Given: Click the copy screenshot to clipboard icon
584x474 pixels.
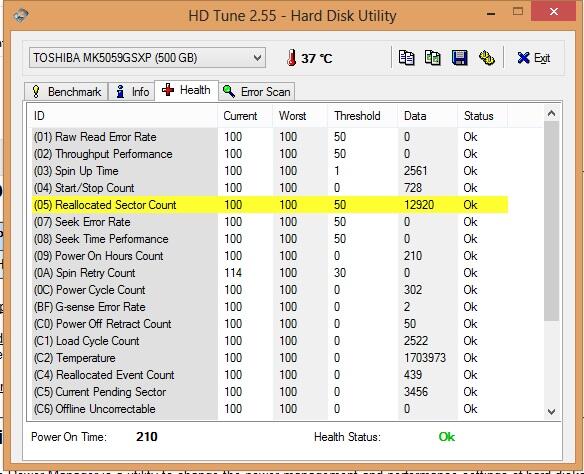Looking at the screenshot, I should tap(433, 58).
